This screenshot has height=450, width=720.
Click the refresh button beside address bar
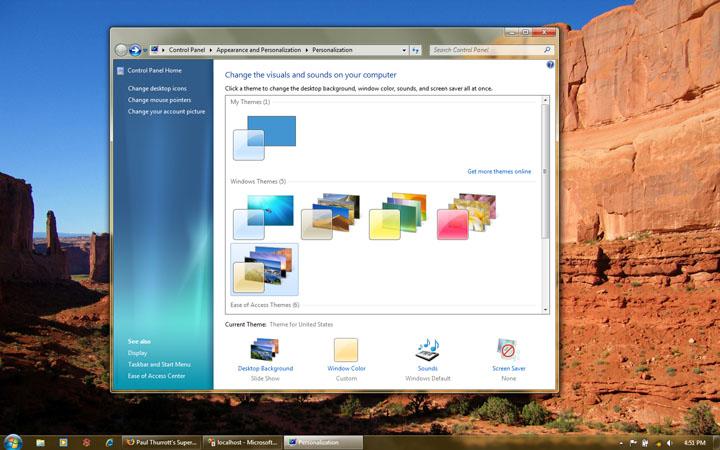click(416, 50)
